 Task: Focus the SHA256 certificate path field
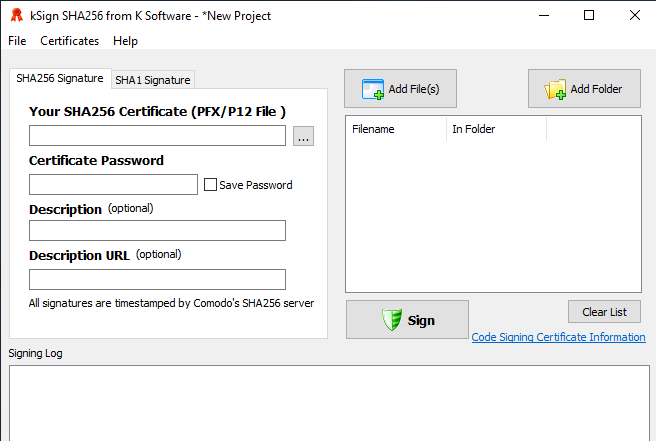tap(157, 136)
